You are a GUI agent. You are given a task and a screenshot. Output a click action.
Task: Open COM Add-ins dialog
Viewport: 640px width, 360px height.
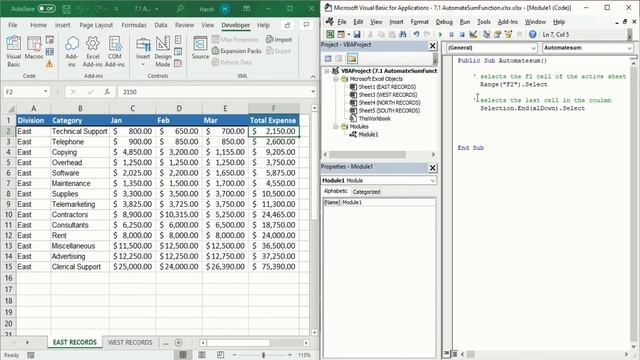click(115, 51)
